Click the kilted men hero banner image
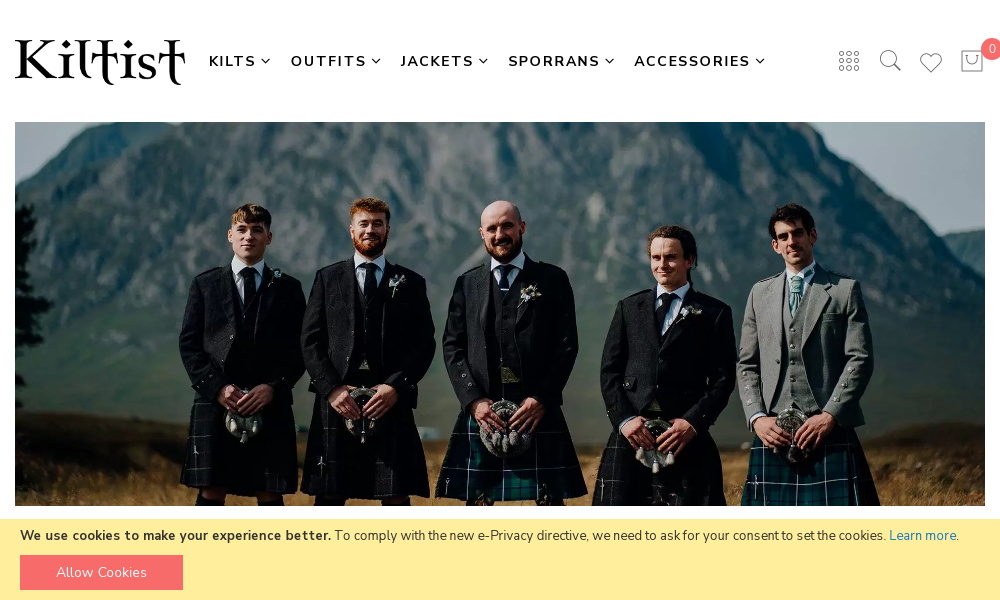Viewport: 1000px width, 600px height. (x=500, y=314)
